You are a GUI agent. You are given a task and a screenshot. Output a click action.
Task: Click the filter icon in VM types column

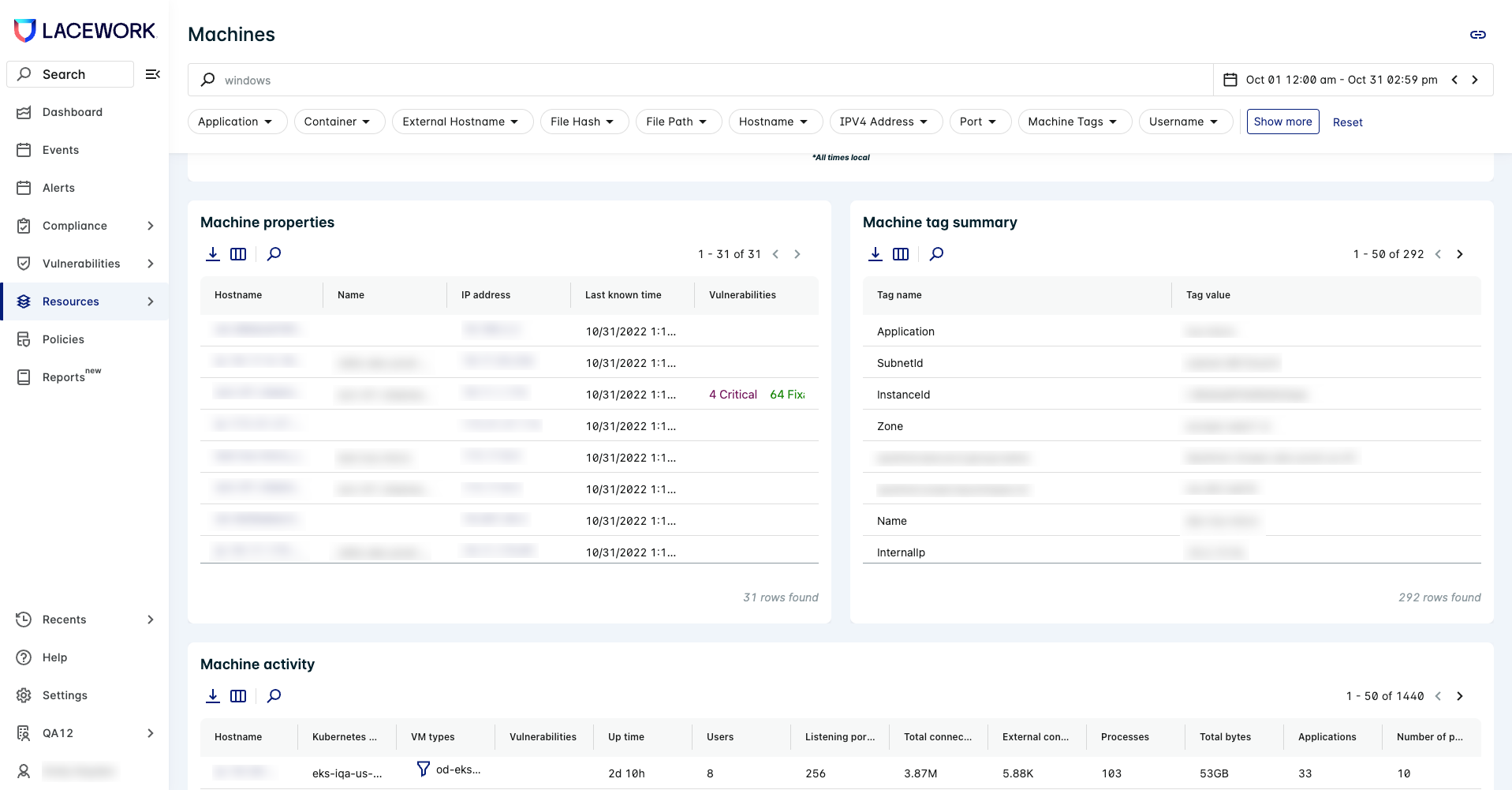tap(424, 769)
